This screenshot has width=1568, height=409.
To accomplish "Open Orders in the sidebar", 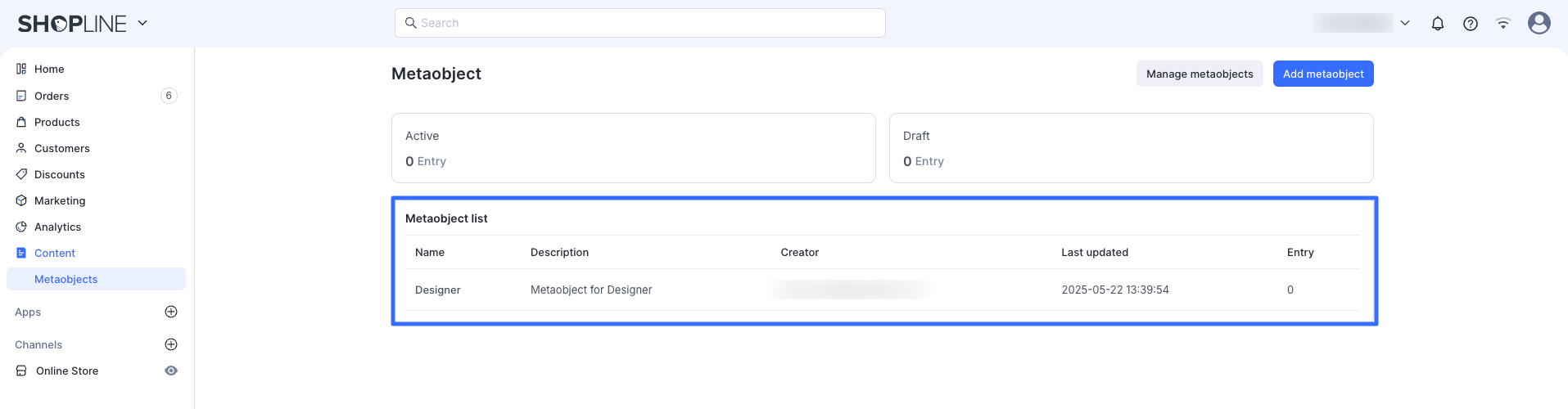I will coord(52,96).
